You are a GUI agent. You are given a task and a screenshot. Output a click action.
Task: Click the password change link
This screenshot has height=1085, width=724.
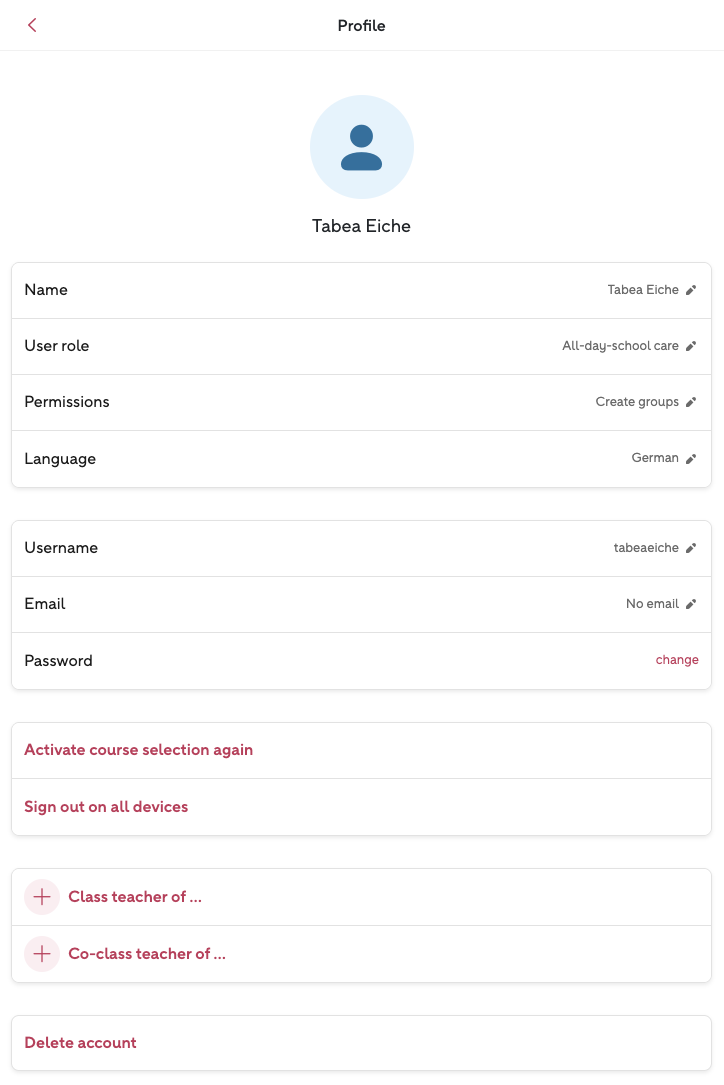click(677, 660)
